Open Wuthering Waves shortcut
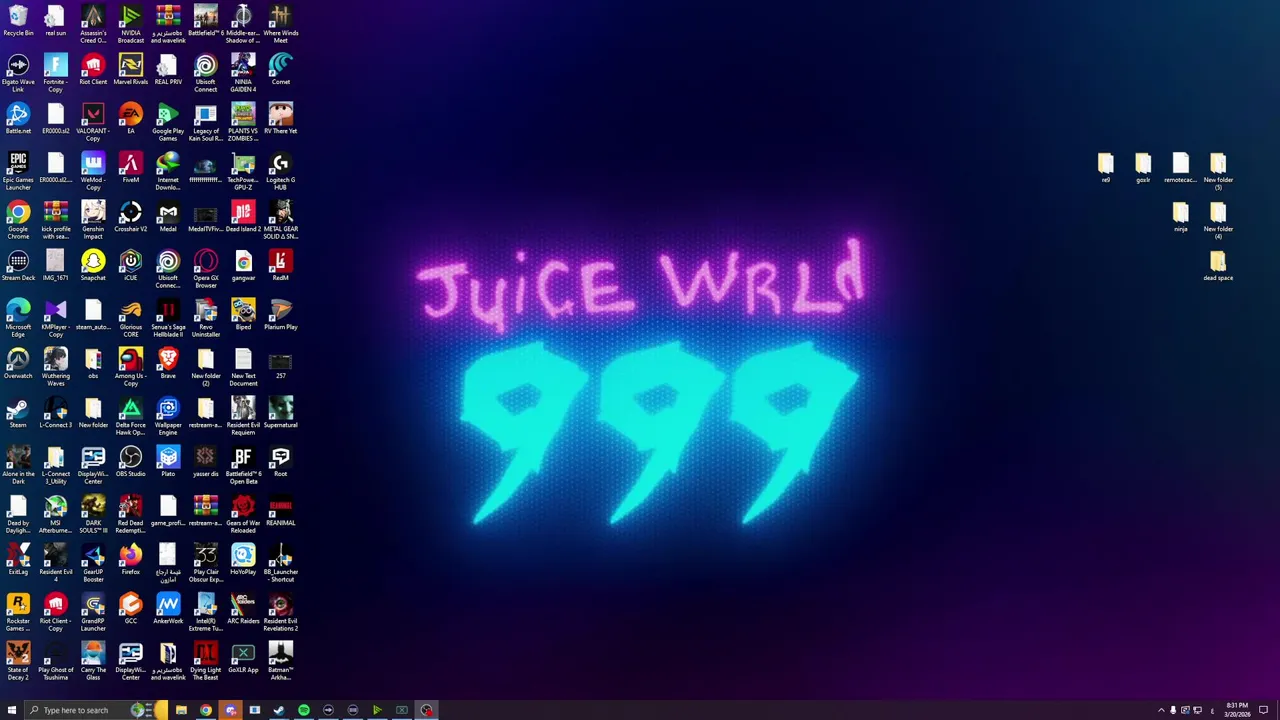 [55, 367]
